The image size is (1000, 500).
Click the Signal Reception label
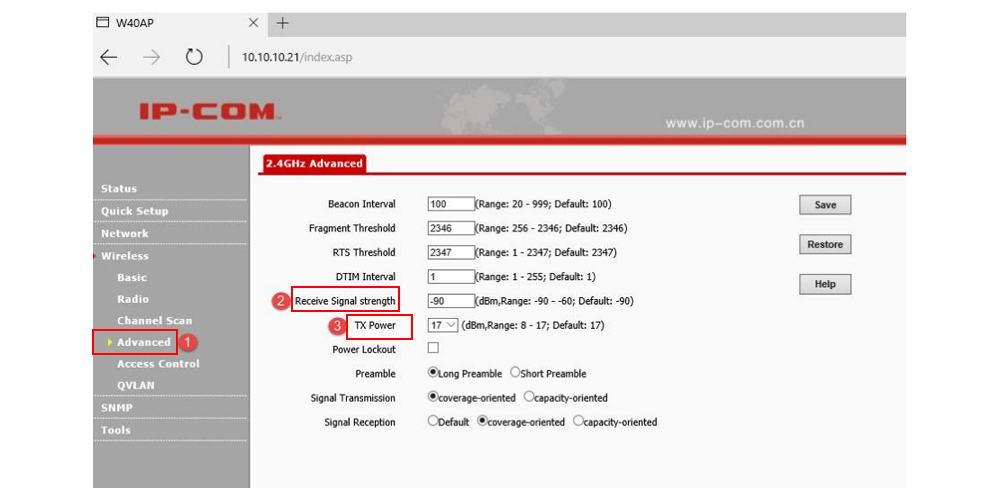360,422
